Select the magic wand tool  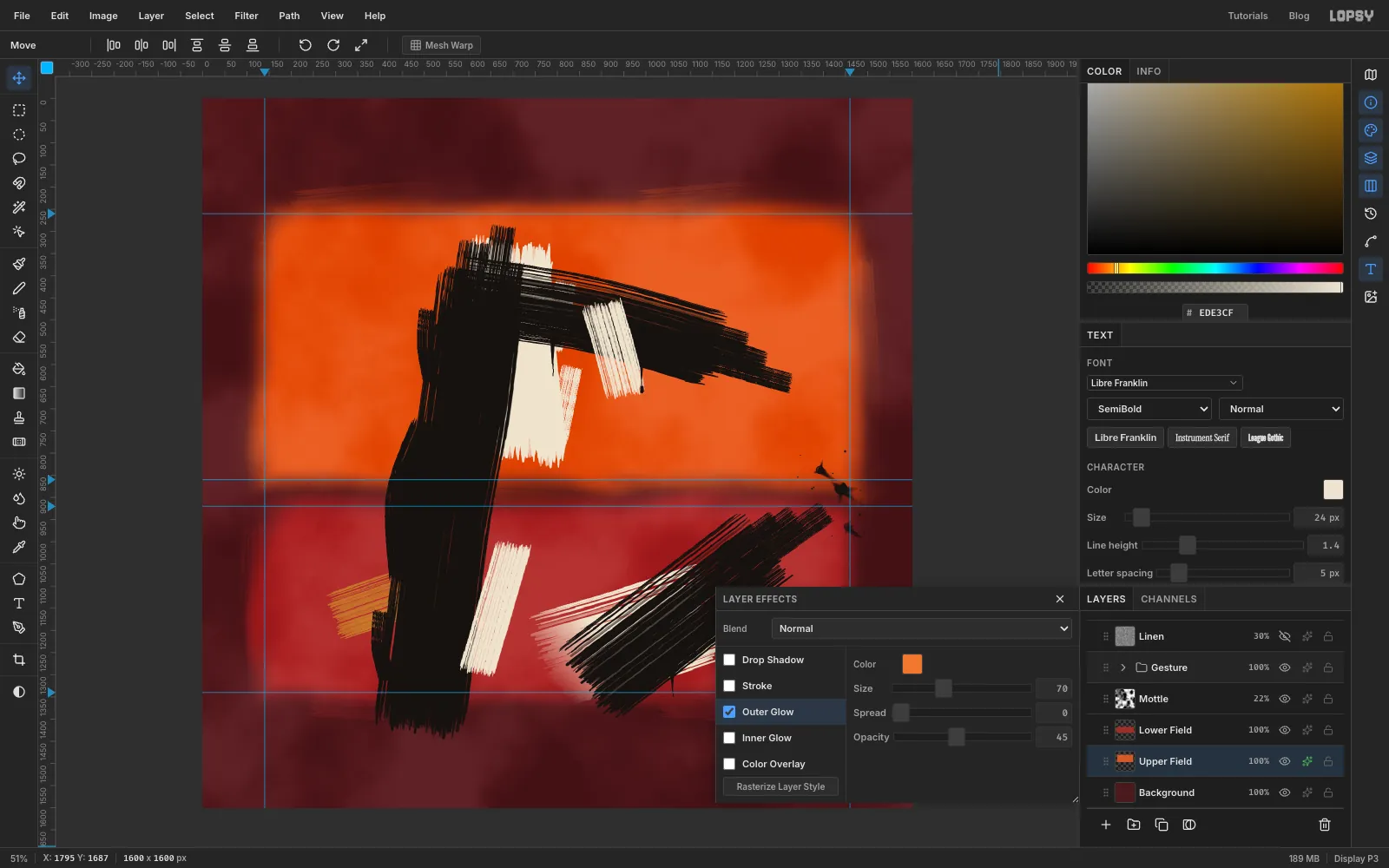pyautogui.click(x=19, y=207)
